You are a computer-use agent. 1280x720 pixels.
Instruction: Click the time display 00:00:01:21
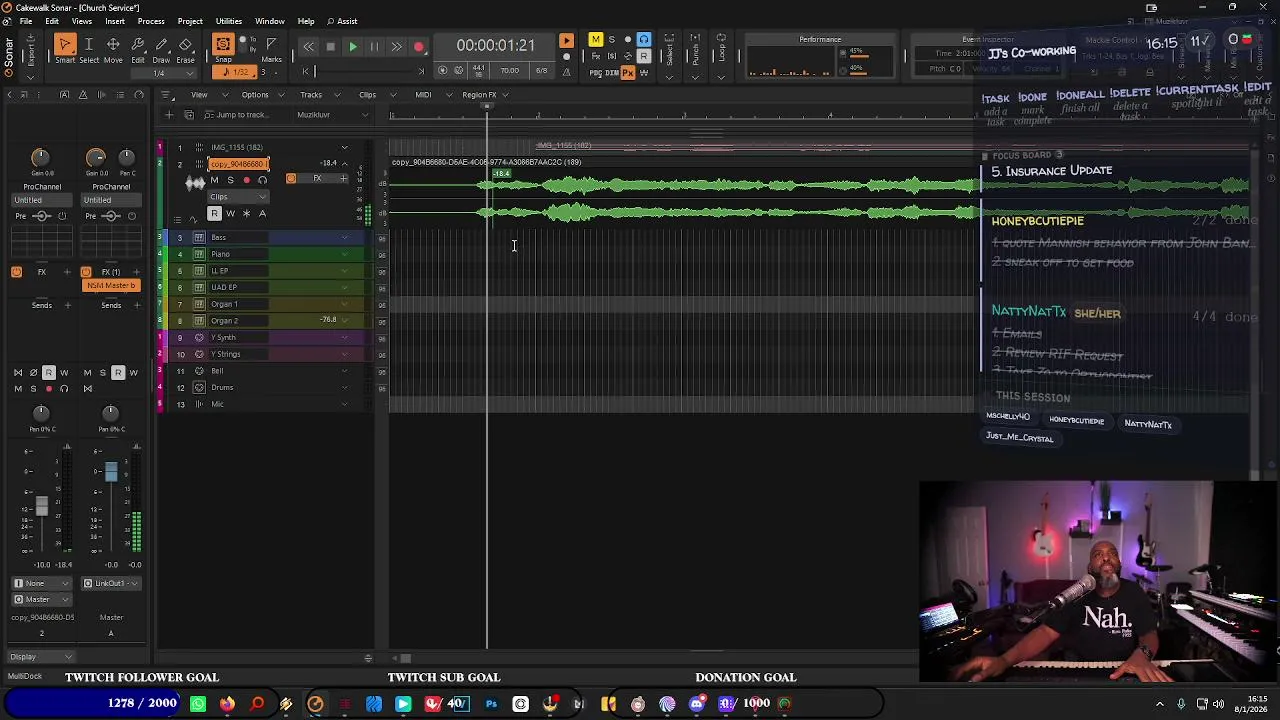coord(495,46)
